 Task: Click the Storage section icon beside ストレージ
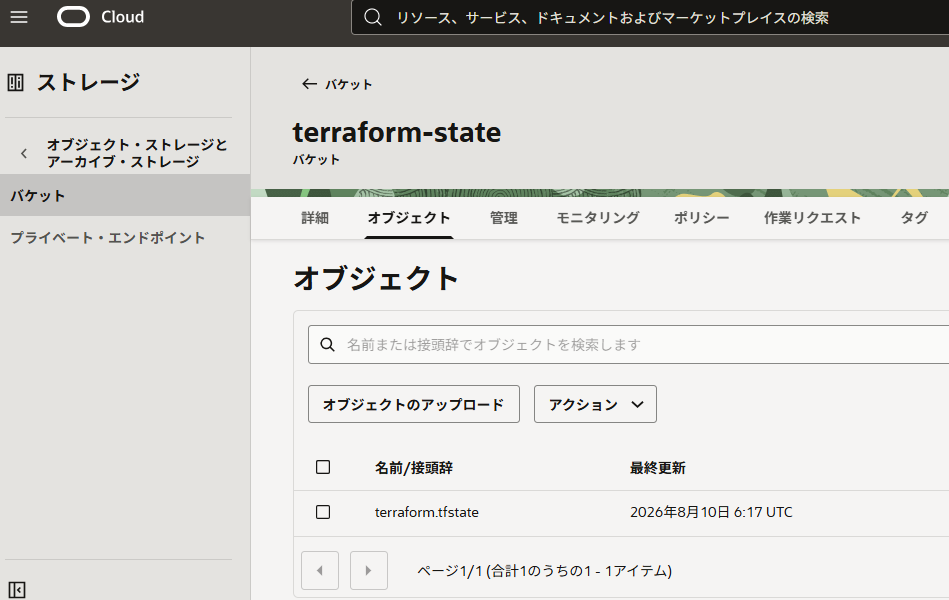(16, 82)
